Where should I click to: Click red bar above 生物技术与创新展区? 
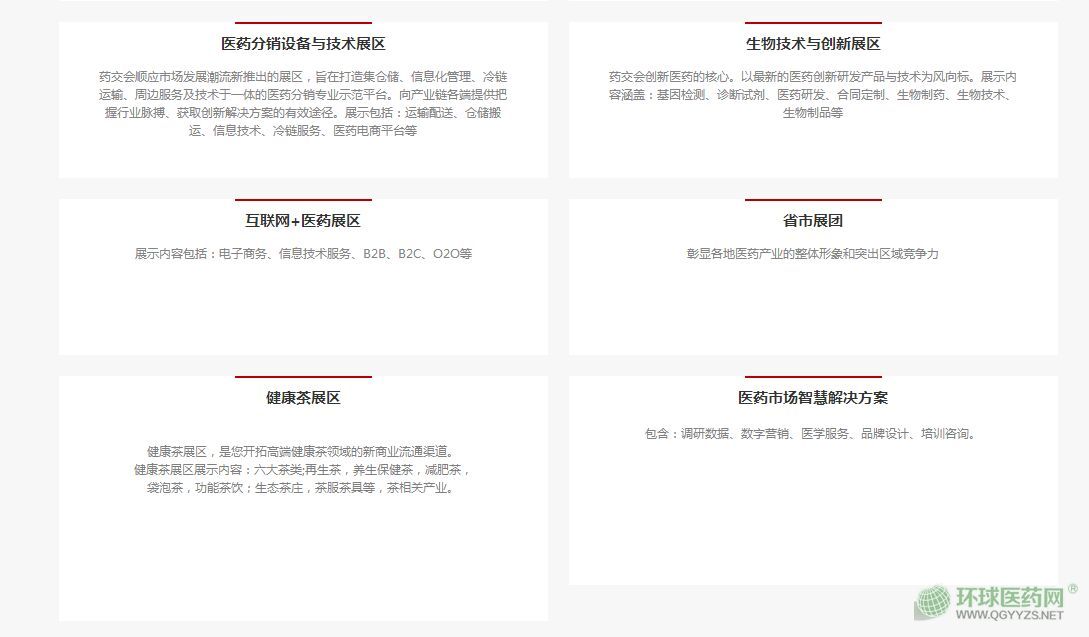(x=813, y=22)
